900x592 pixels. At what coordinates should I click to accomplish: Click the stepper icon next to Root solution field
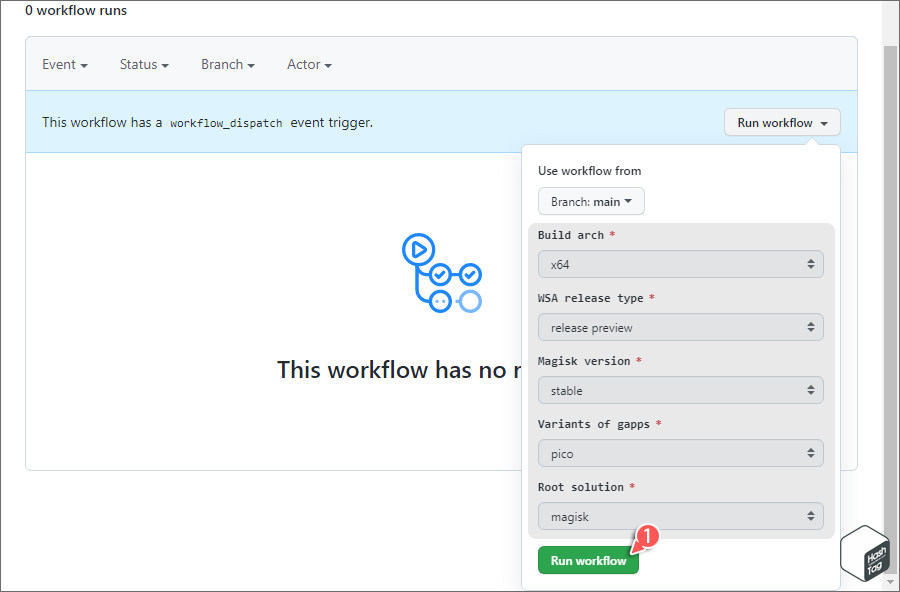(813, 516)
